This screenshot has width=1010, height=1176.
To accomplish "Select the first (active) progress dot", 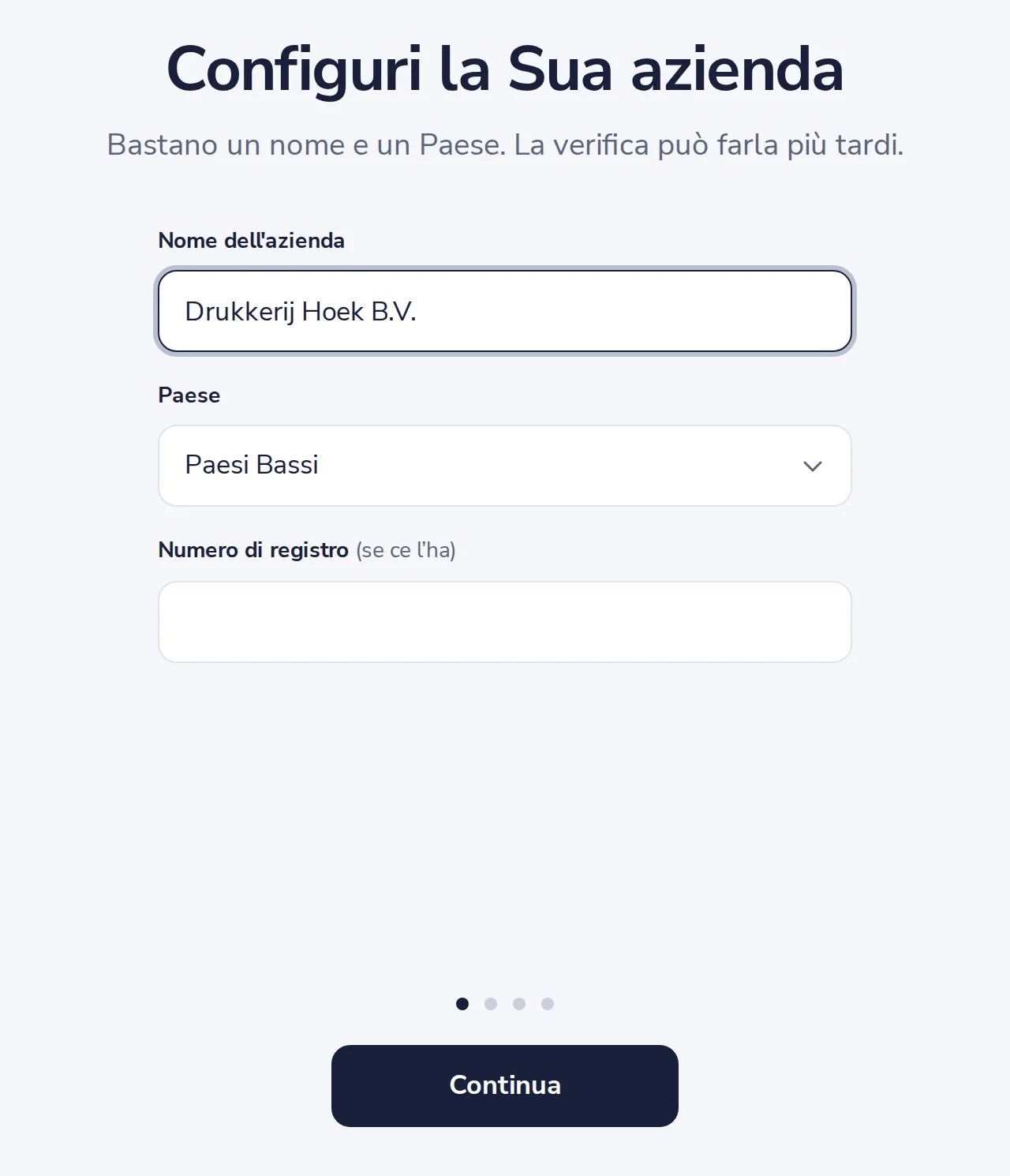I will tap(462, 1004).
